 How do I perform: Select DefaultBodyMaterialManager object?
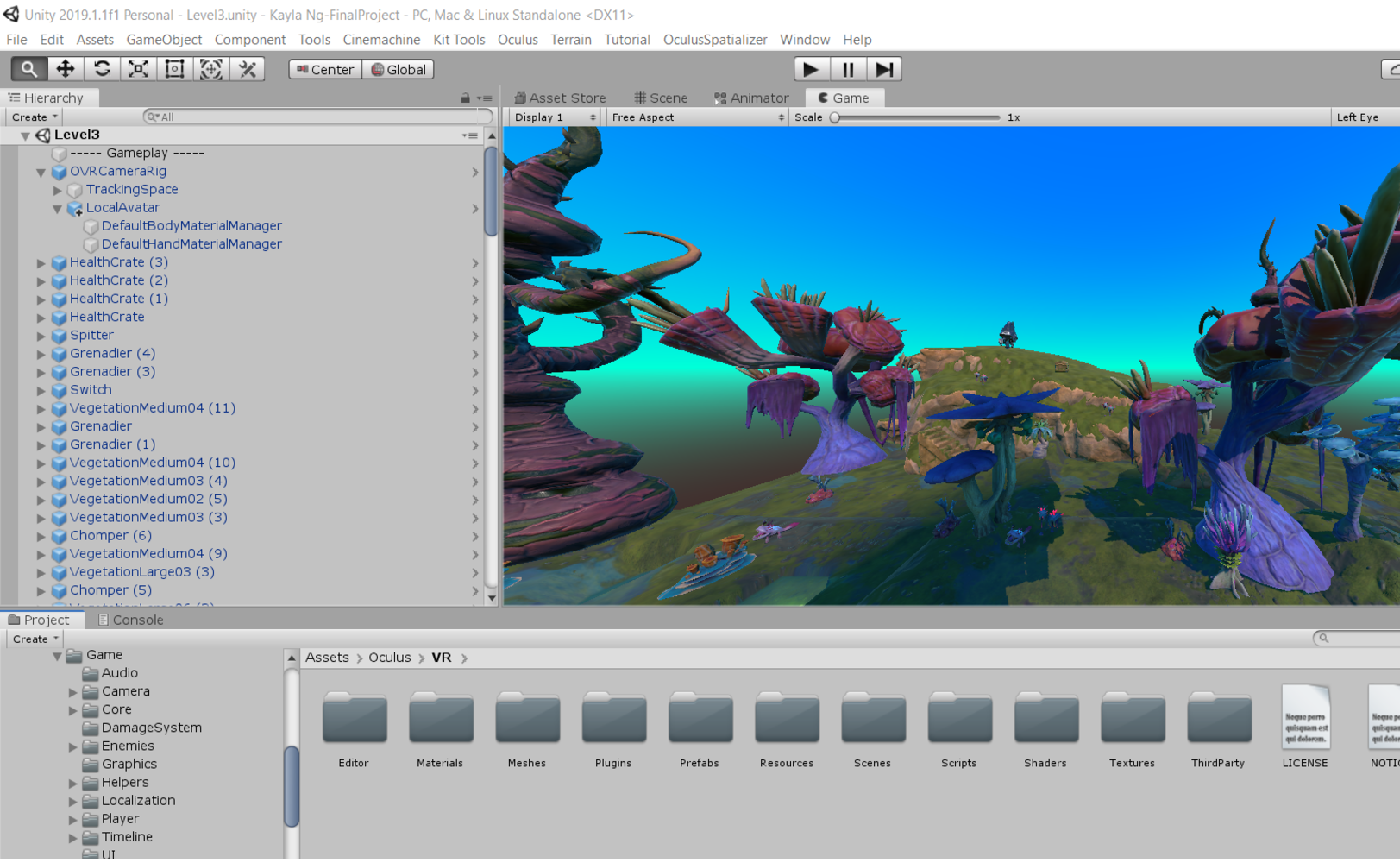(x=191, y=226)
